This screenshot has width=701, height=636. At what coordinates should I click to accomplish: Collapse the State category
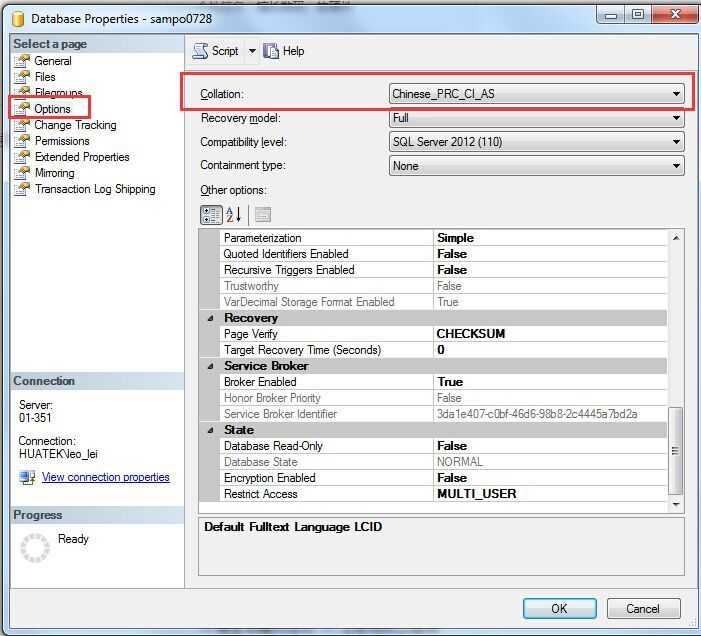coord(210,430)
